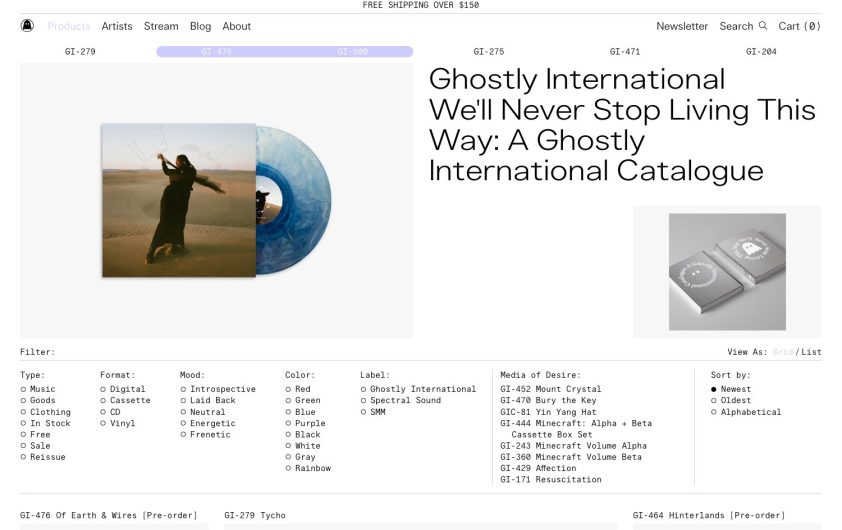Screen dimensions: 842x530
Task: Open the Artists page
Action: tap(117, 26)
